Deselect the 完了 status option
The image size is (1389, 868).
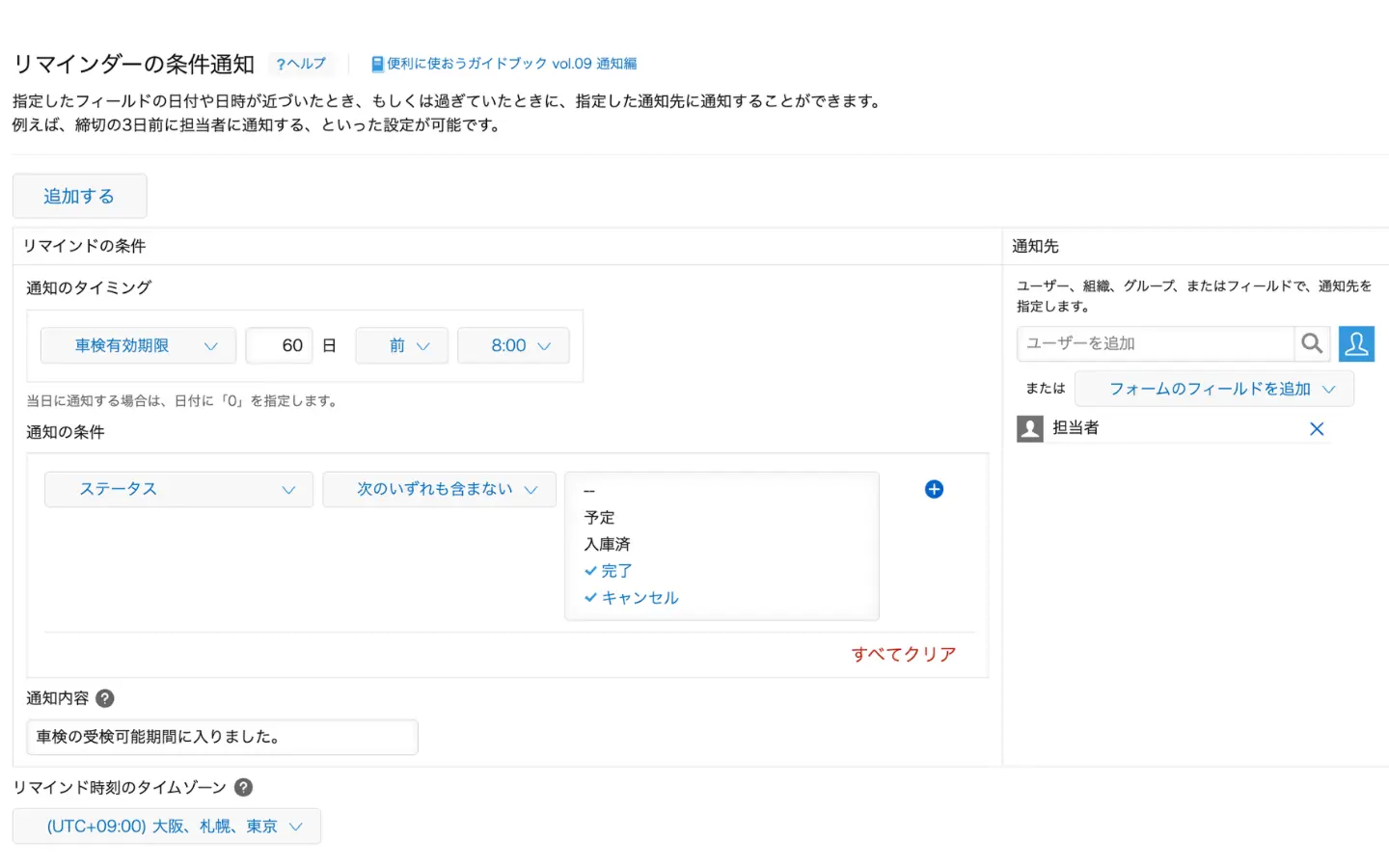coord(608,571)
